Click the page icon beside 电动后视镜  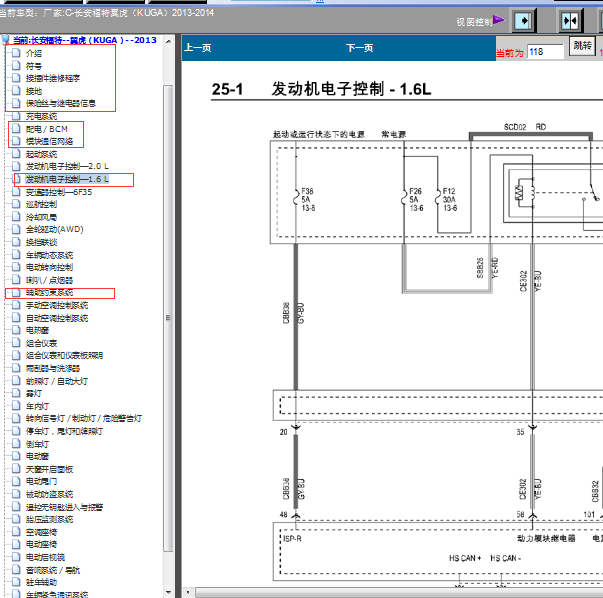[x=16, y=556]
